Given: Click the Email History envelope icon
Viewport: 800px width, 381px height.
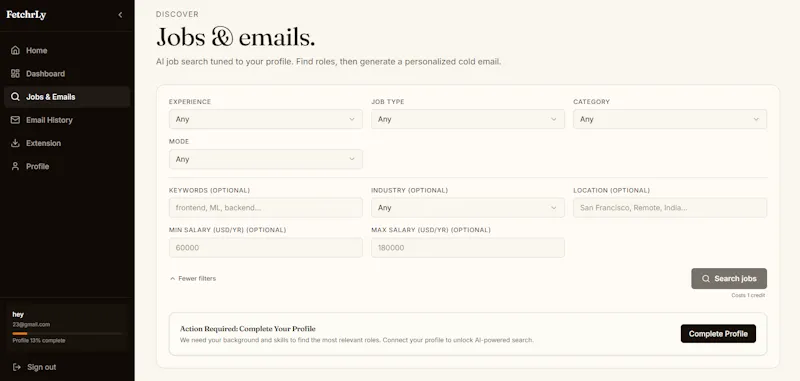Looking at the screenshot, I should pos(15,120).
